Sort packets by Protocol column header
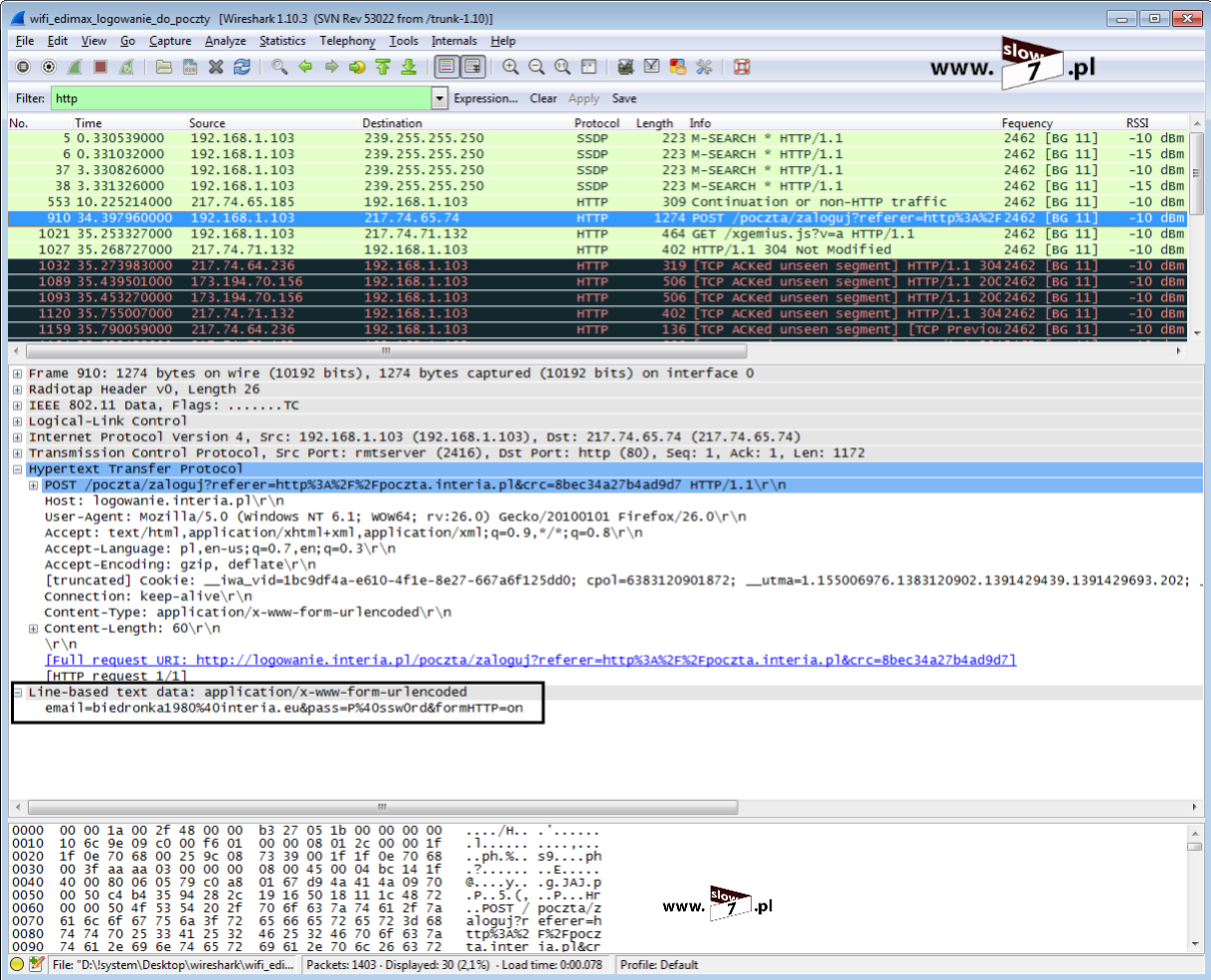The width and height of the screenshot is (1211, 980). click(597, 123)
